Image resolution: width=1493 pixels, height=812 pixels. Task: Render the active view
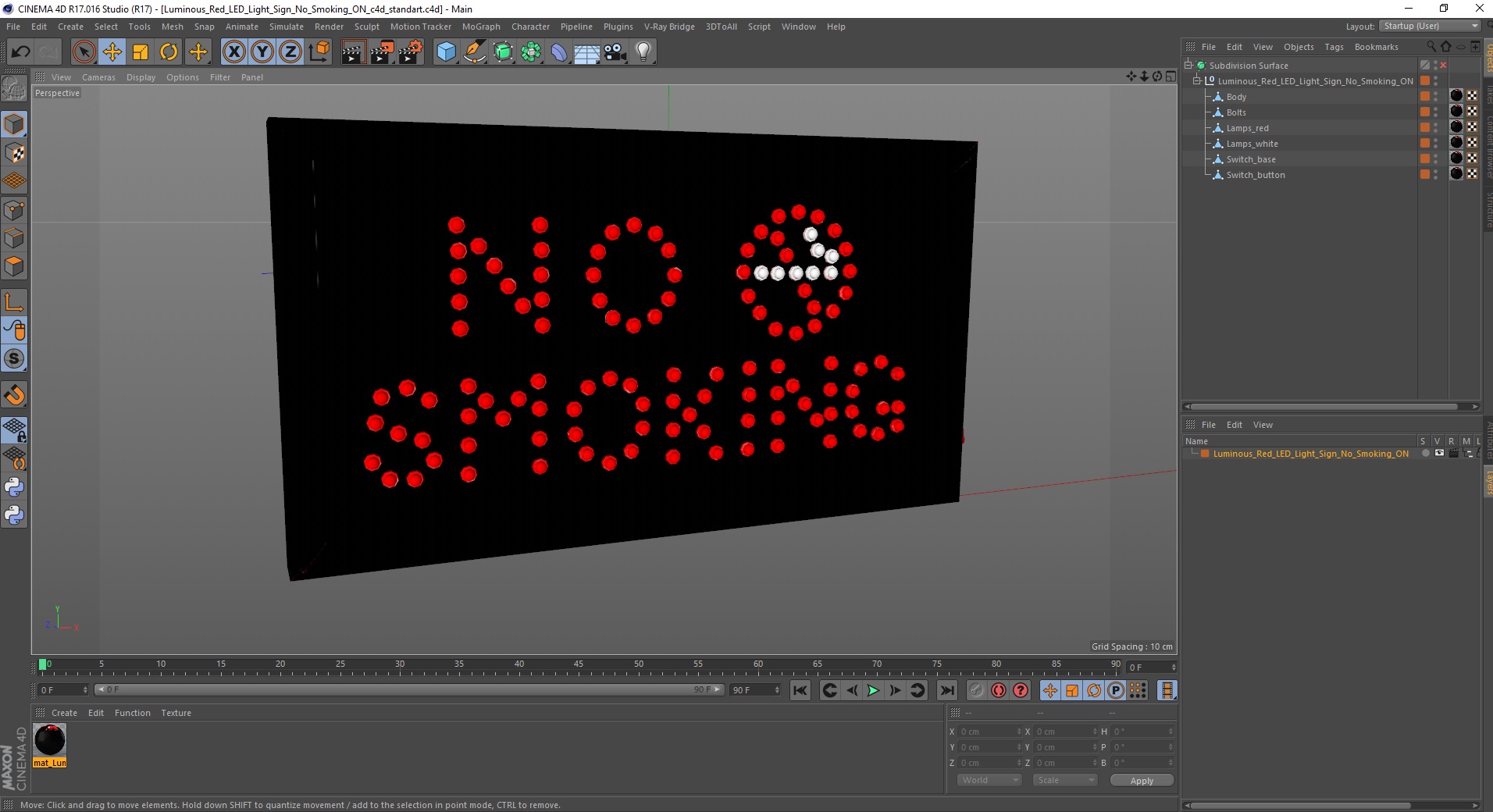point(353,52)
